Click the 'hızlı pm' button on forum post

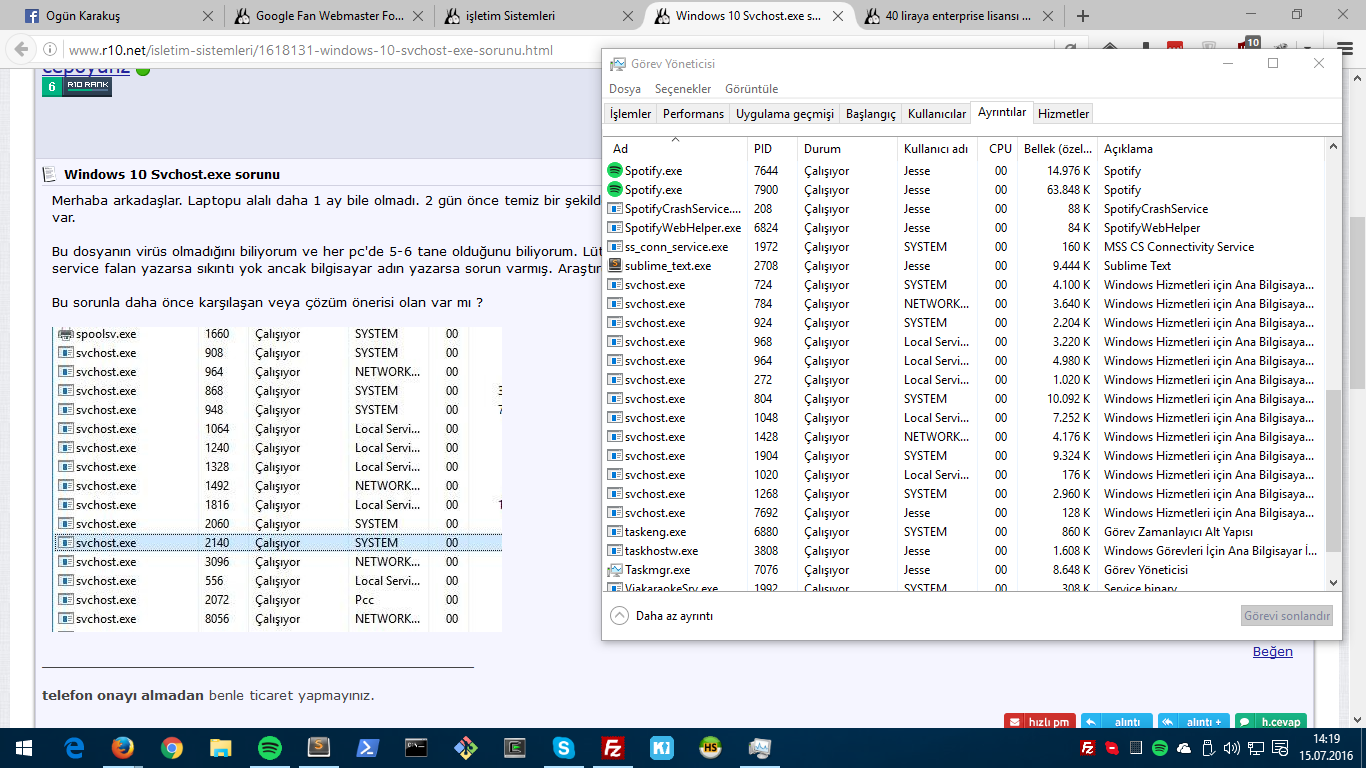click(1039, 722)
